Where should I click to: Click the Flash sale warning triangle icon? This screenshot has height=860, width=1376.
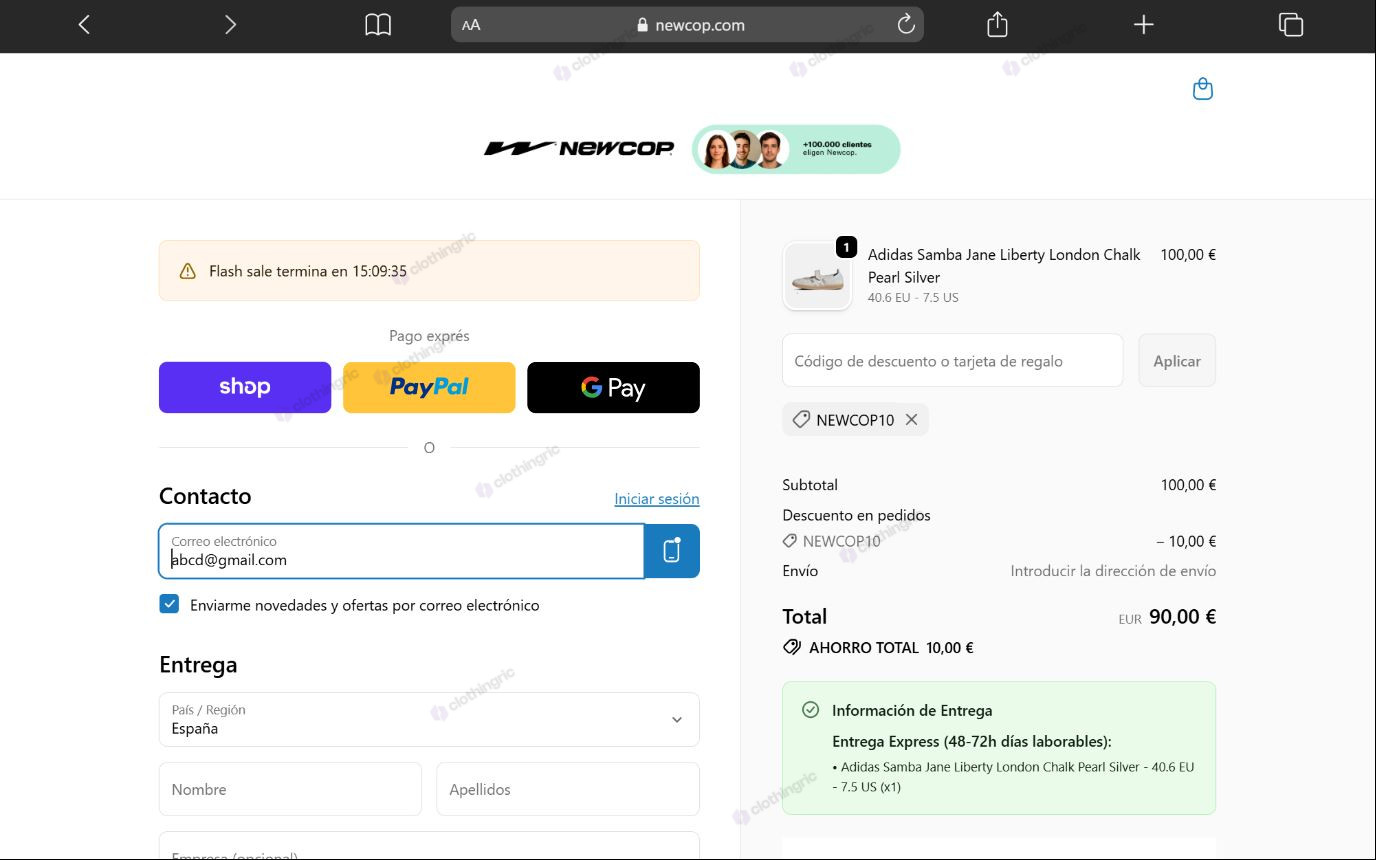coord(187,271)
